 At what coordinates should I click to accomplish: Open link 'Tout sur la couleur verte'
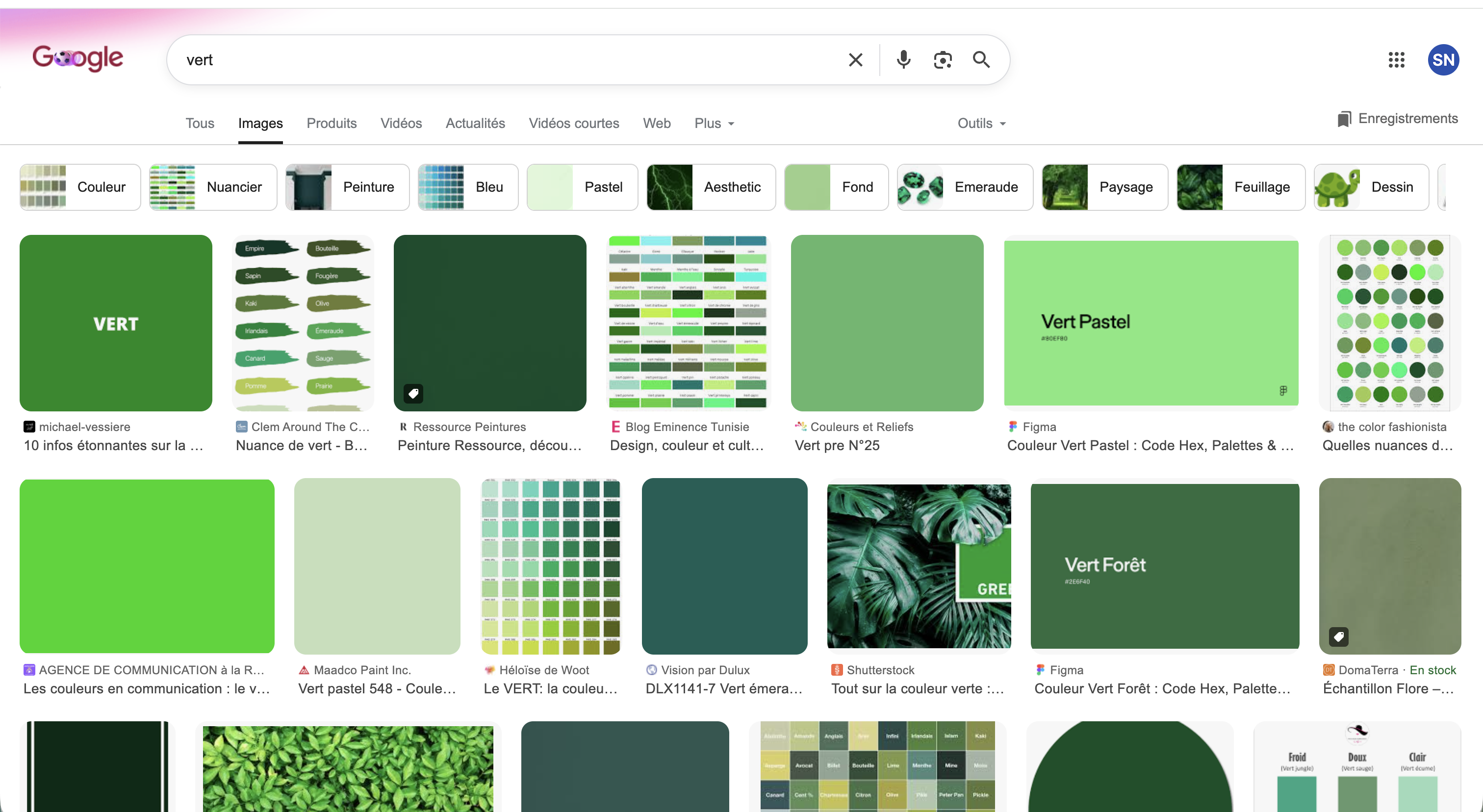coord(917,689)
